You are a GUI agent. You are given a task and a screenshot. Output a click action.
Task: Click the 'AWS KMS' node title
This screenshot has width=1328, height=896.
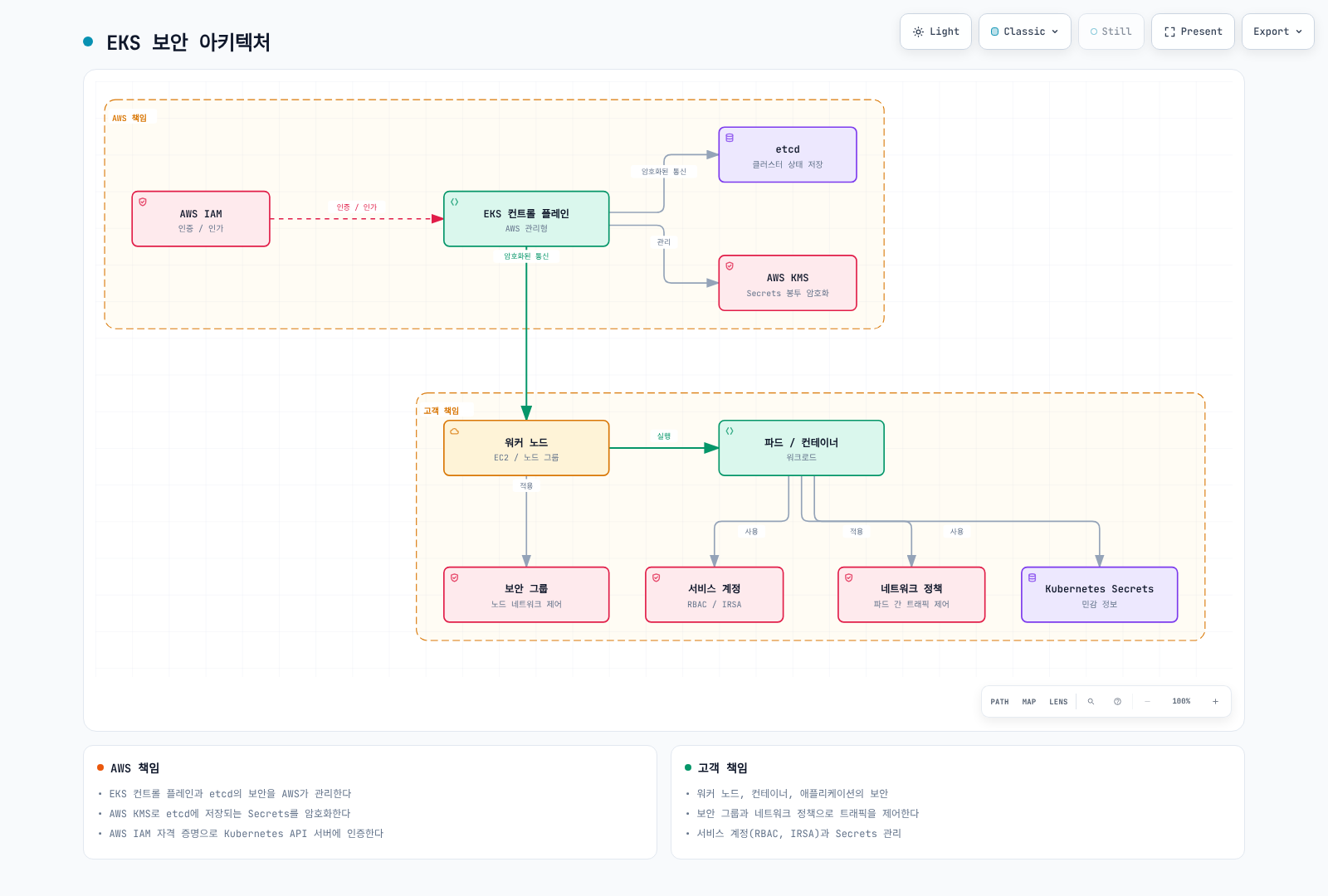(788, 278)
